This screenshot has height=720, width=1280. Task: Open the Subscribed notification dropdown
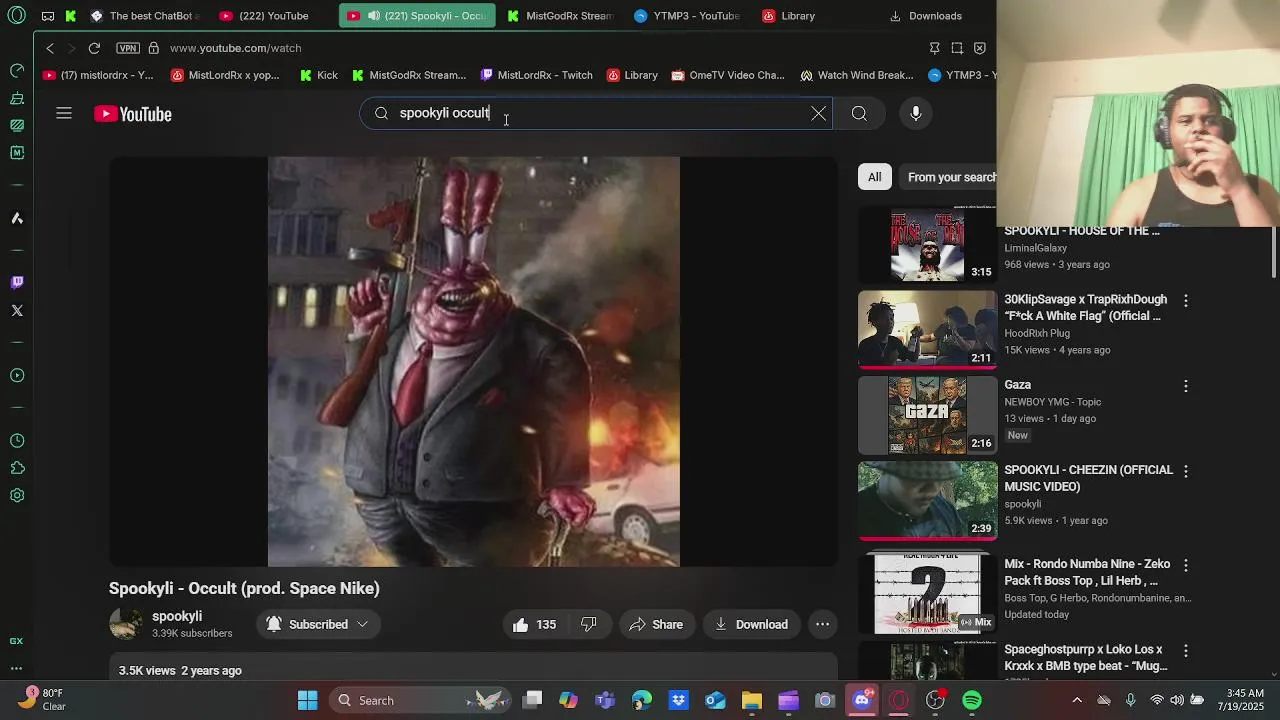click(318, 624)
